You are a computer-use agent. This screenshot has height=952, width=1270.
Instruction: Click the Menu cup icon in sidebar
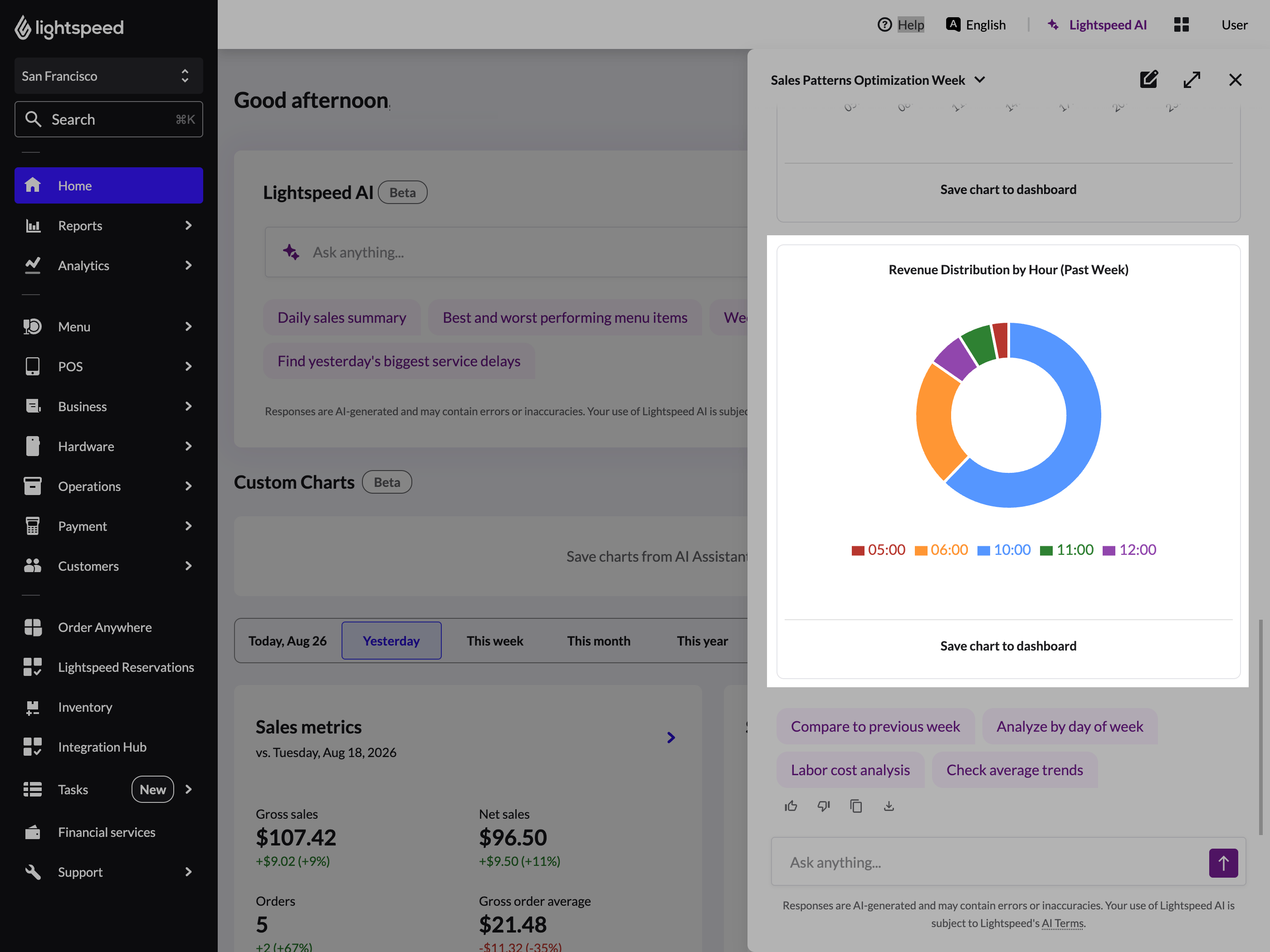[x=33, y=326]
